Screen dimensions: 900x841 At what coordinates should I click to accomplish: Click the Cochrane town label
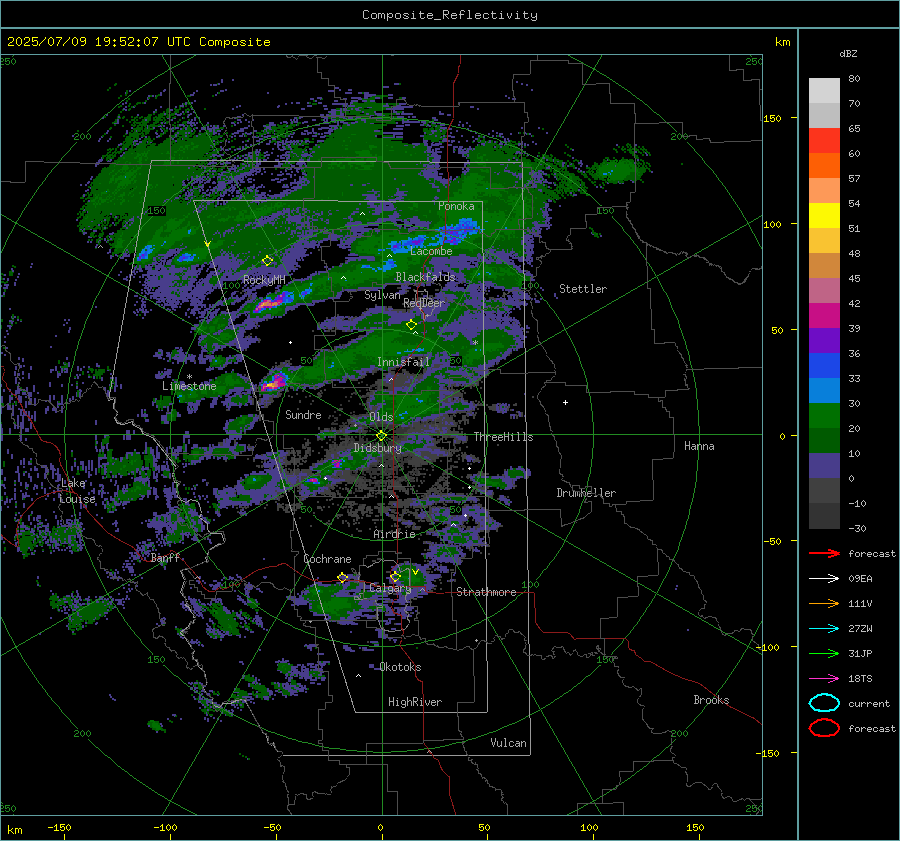327,559
